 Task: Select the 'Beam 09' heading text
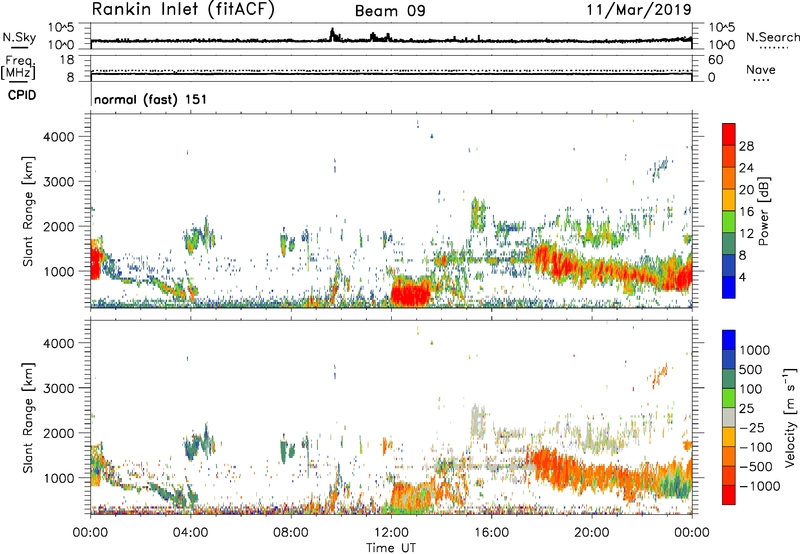[x=390, y=11]
